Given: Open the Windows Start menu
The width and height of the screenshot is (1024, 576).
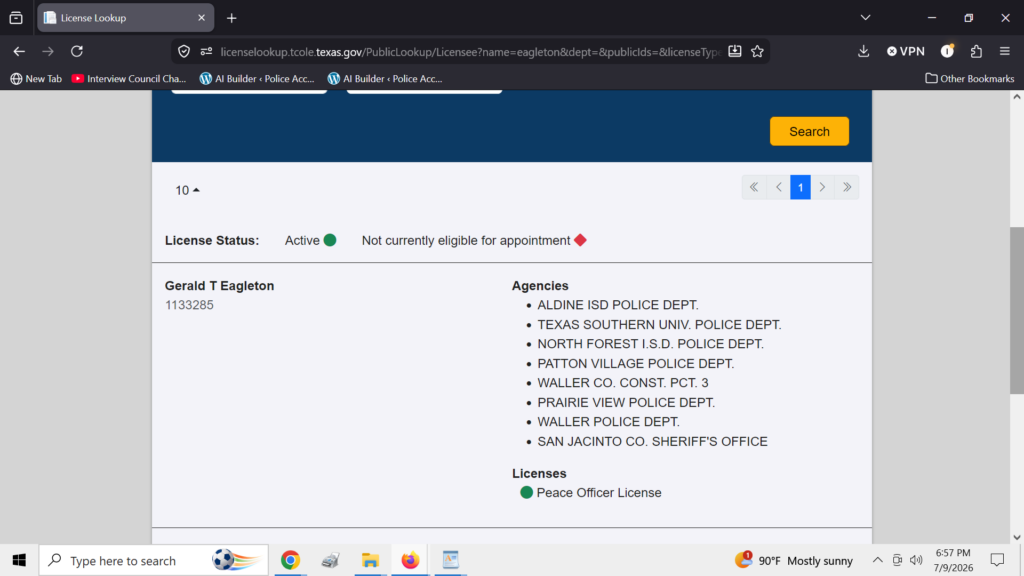Looking at the screenshot, I should click(19, 560).
